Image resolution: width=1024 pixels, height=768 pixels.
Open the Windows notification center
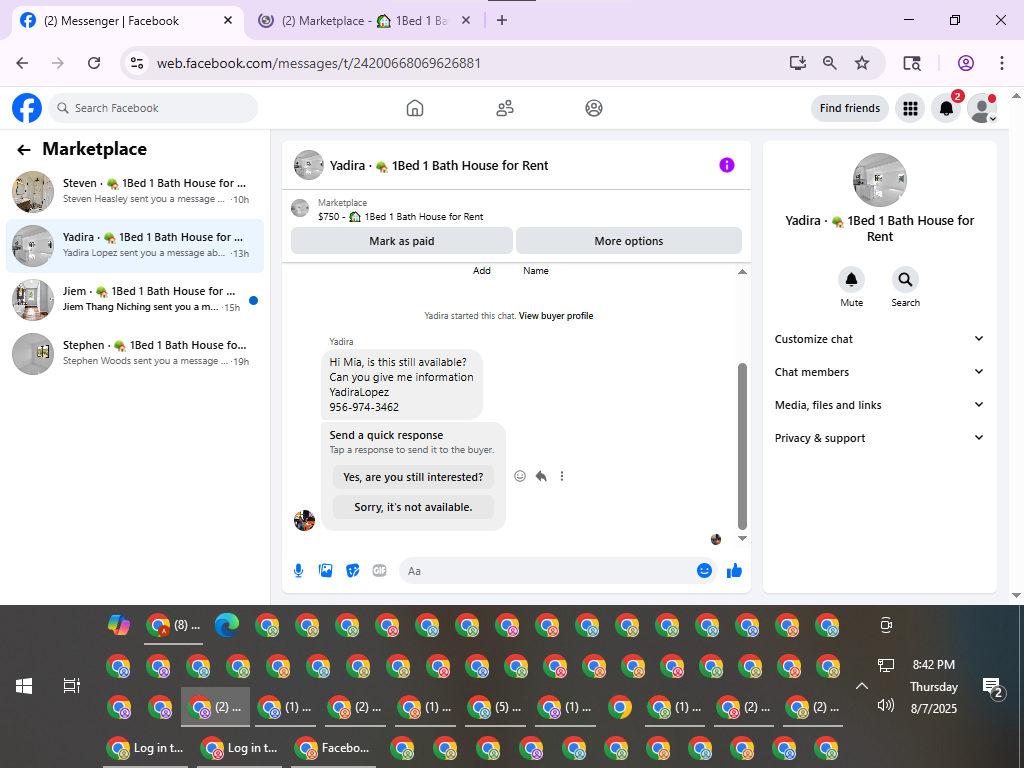pos(993,687)
